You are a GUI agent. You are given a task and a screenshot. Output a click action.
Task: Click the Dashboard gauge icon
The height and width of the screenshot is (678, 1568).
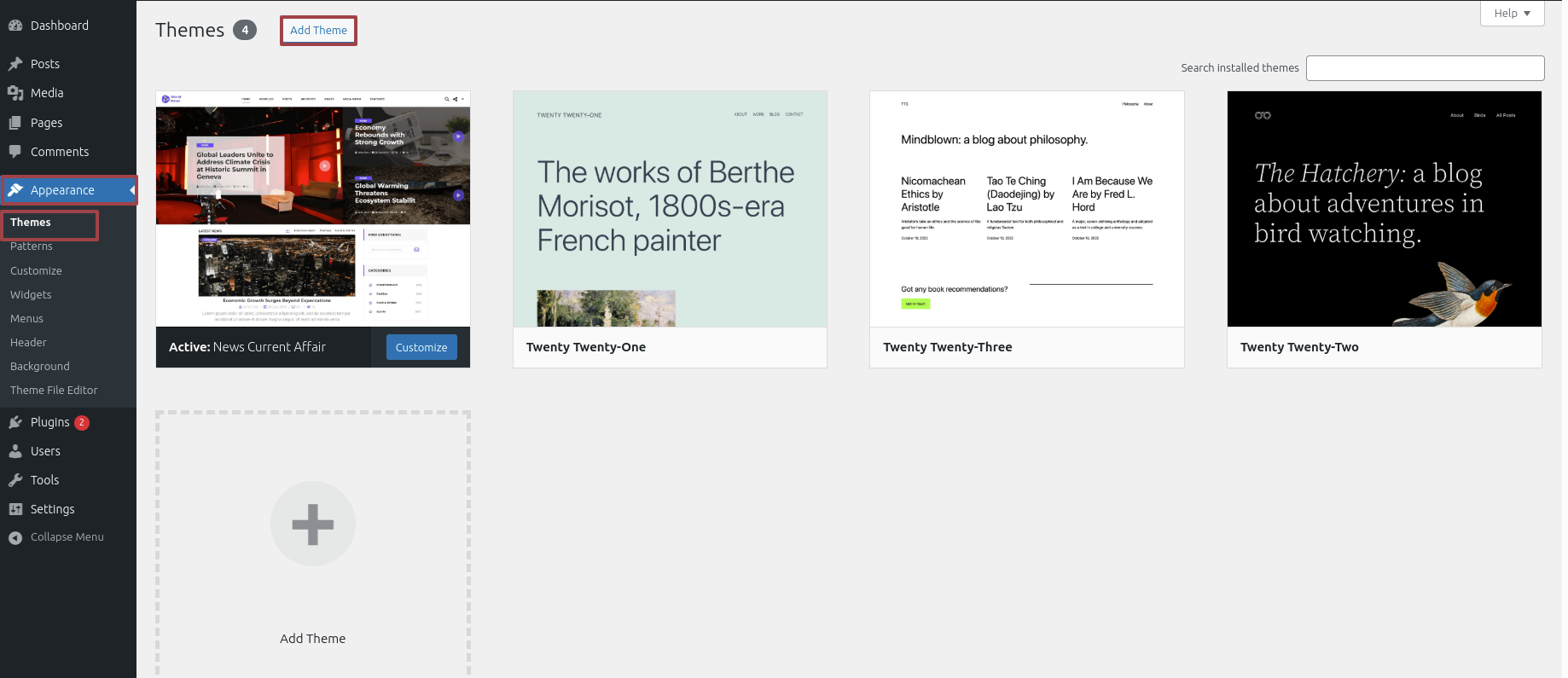point(15,26)
